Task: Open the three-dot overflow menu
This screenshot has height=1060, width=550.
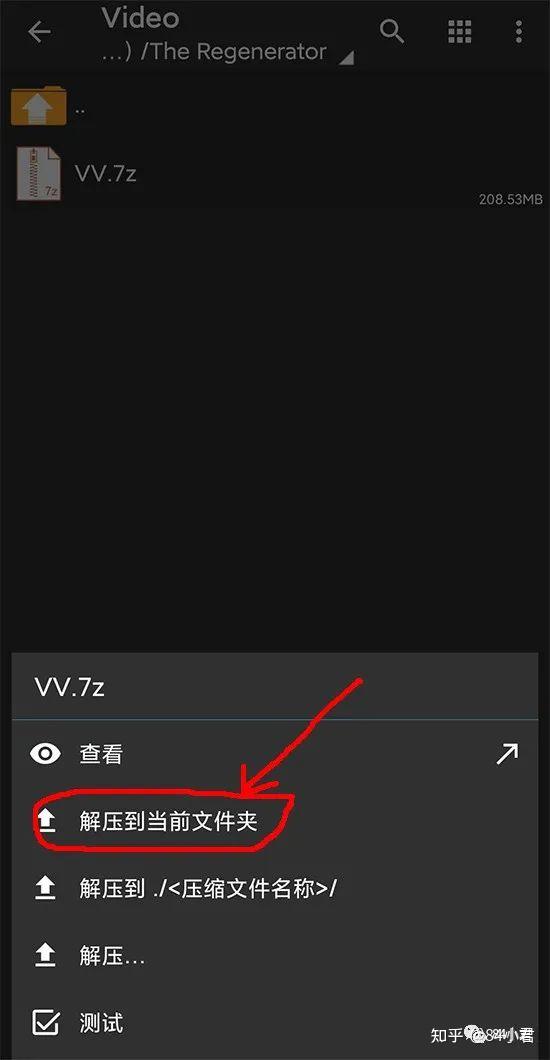Action: [x=518, y=32]
